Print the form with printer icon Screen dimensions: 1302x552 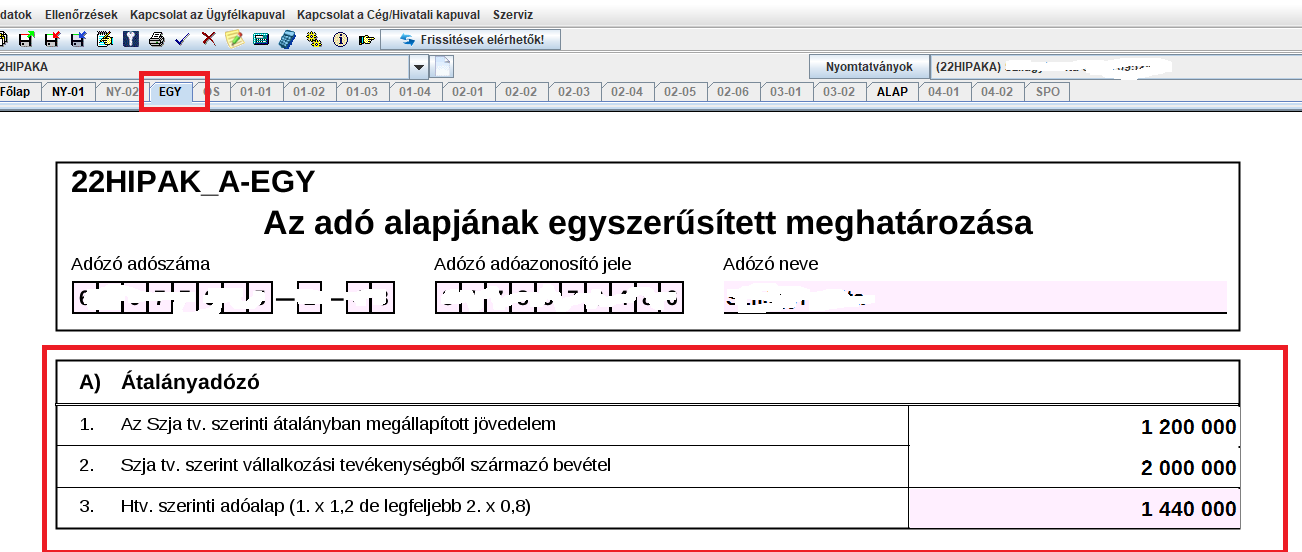[x=156, y=39]
